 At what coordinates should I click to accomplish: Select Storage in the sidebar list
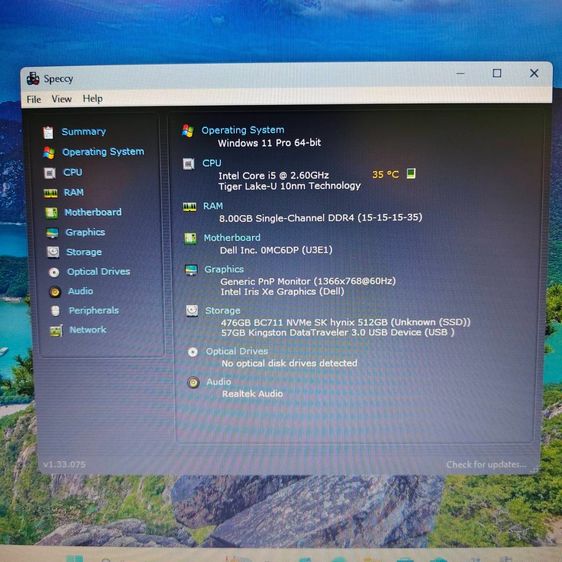tap(84, 252)
